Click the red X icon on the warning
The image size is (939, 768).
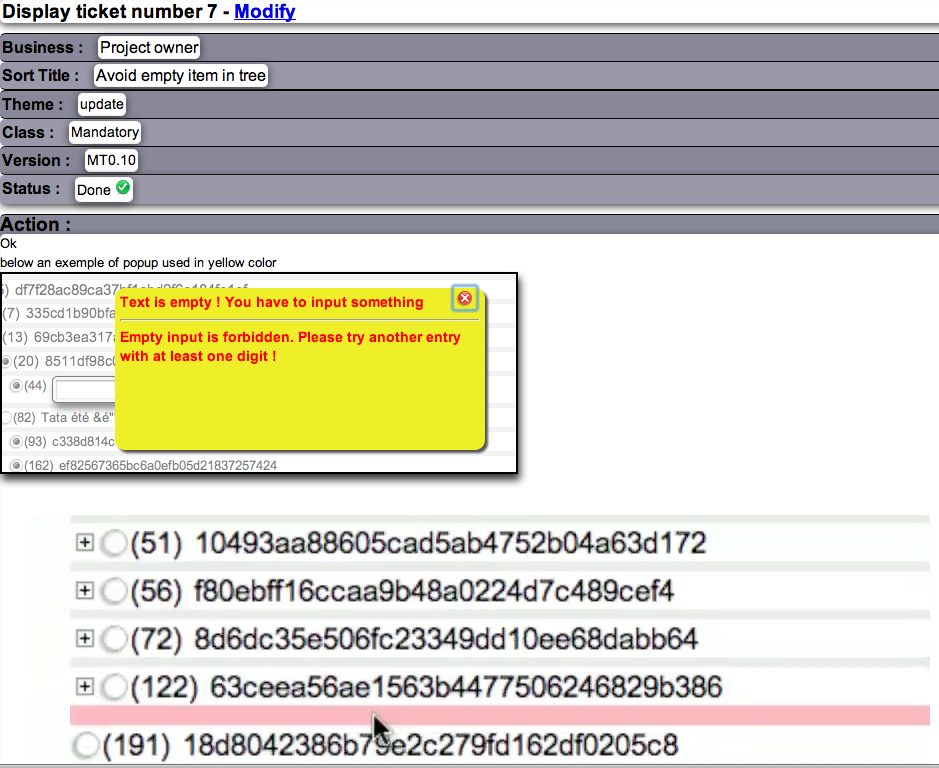point(464,297)
